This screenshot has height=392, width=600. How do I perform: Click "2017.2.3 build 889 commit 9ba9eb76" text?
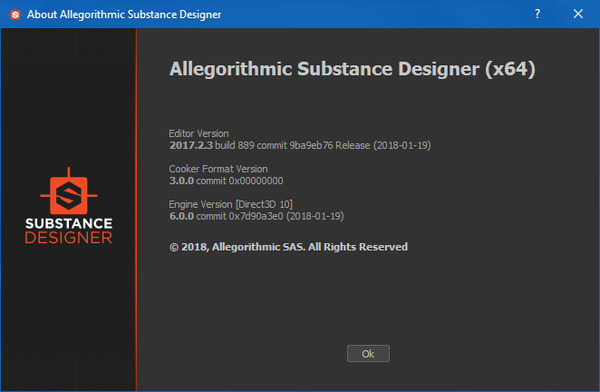[251, 145]
